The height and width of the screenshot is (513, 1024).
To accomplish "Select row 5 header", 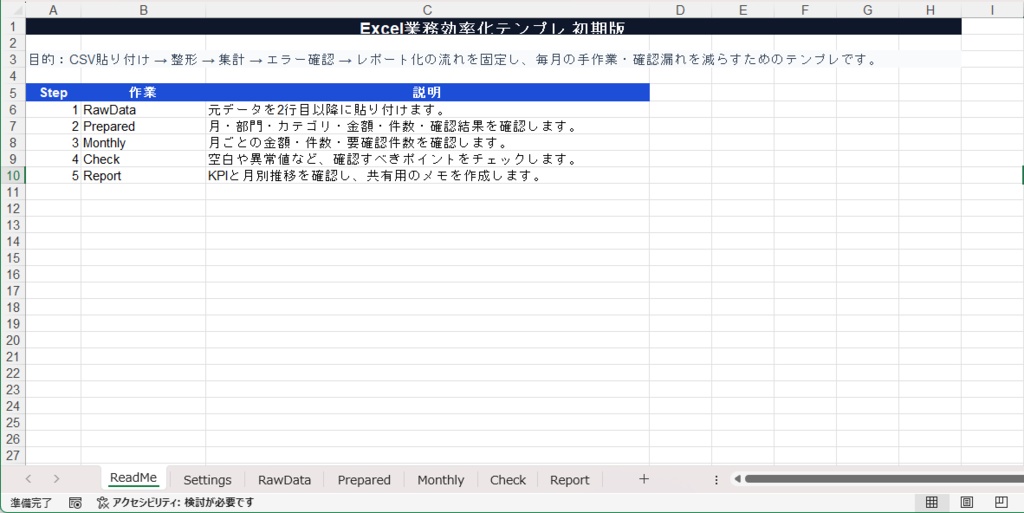I will tap(12, 93).
